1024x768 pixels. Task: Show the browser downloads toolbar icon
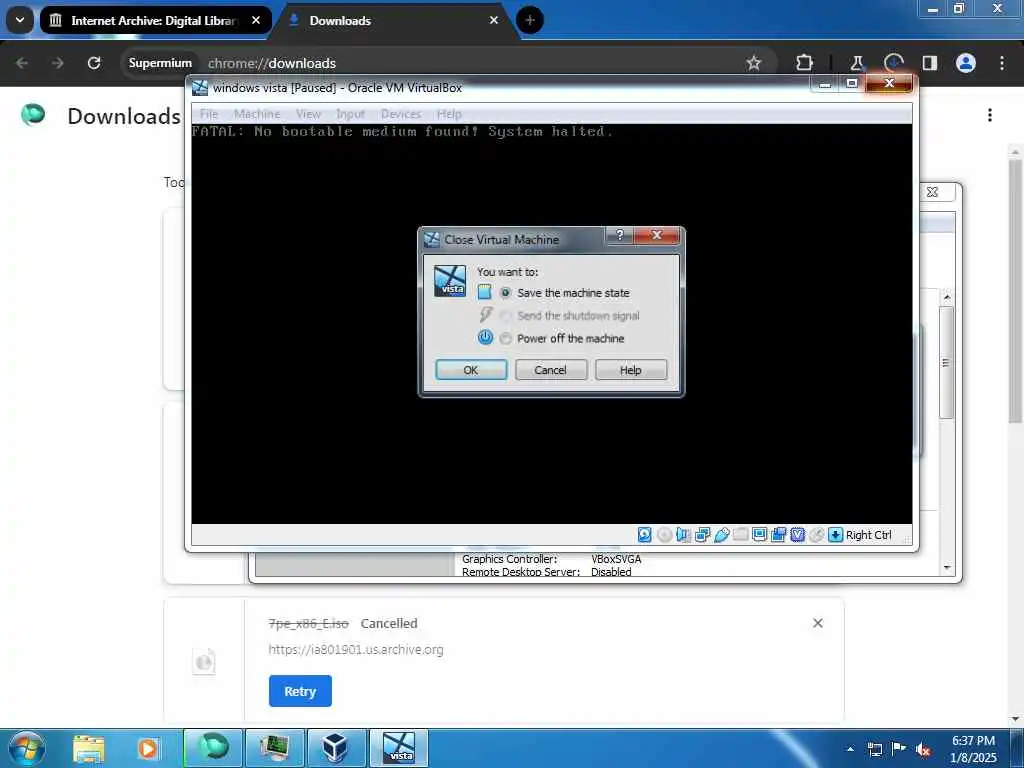[x=893, y=63]
